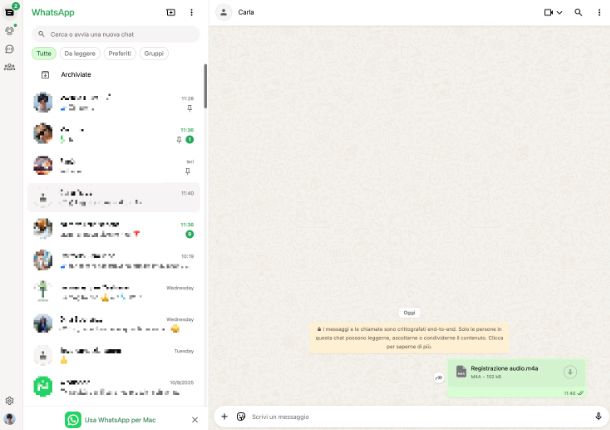Forward the audio file message
Screen dimensions: 610x430
pyautogui.click(x=439, y=377)
